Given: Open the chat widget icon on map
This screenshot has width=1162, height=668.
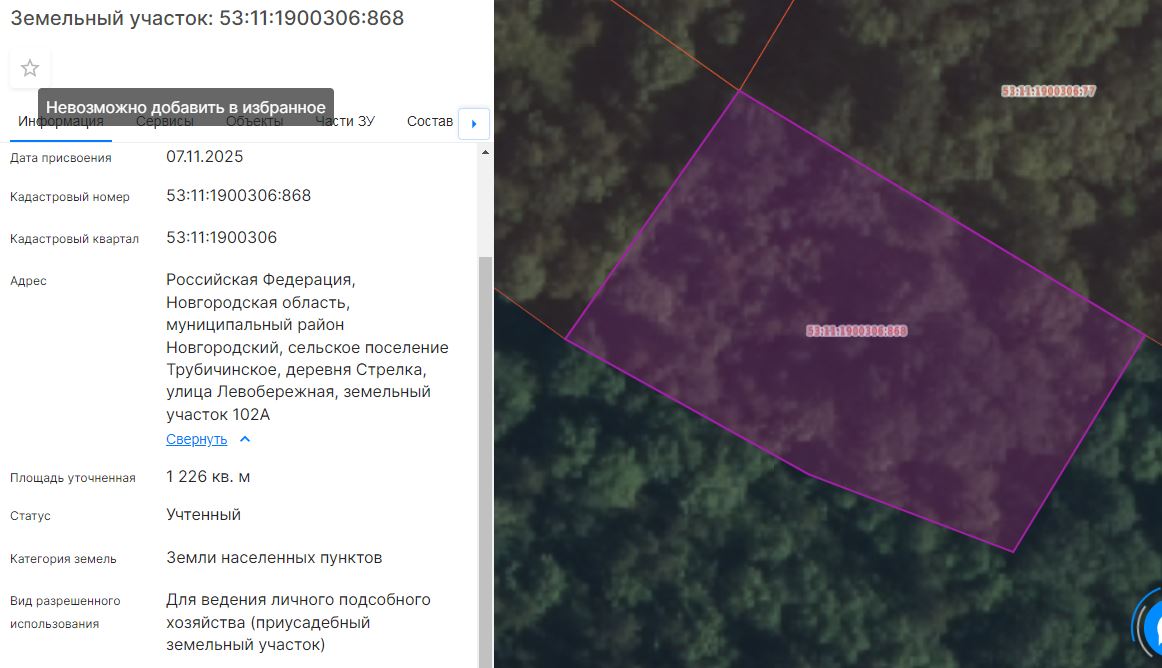Looking at the screenshot, I should click(1151, 627).
